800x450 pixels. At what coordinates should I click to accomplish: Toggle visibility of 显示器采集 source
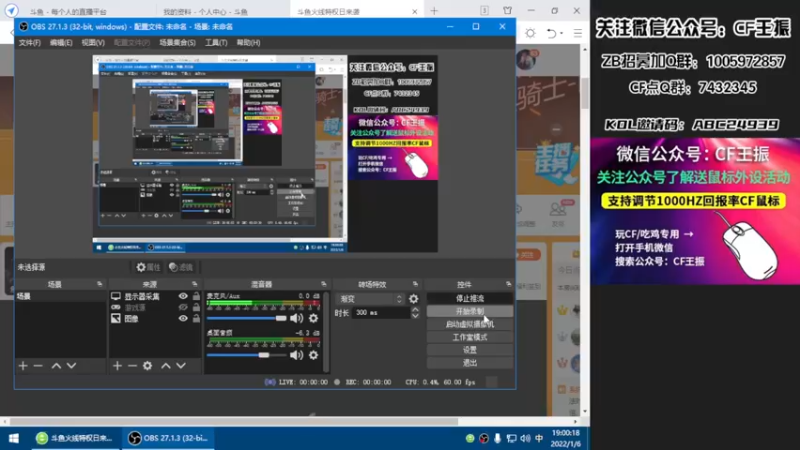[183, 296]
